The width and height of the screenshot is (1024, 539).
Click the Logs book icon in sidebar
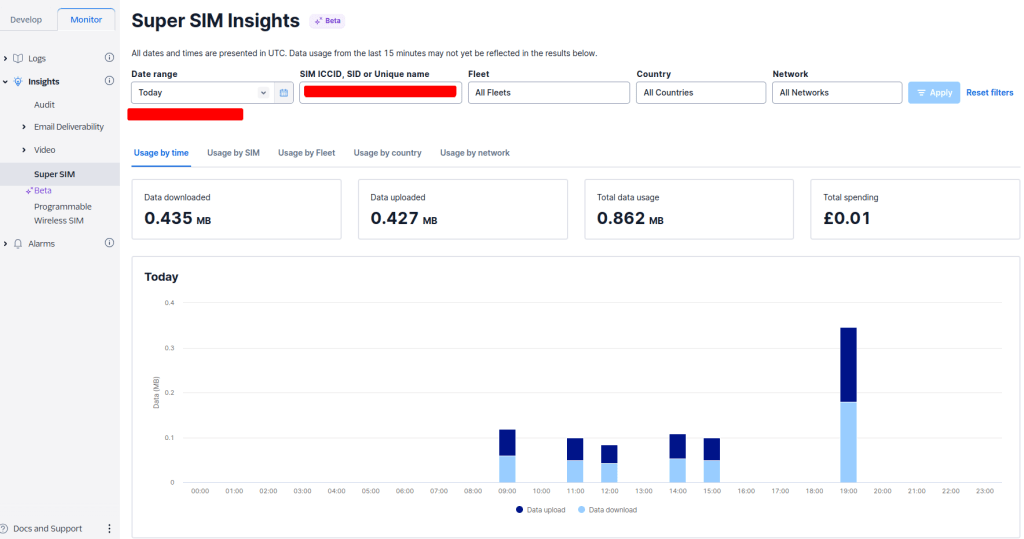tap(18, 59)
